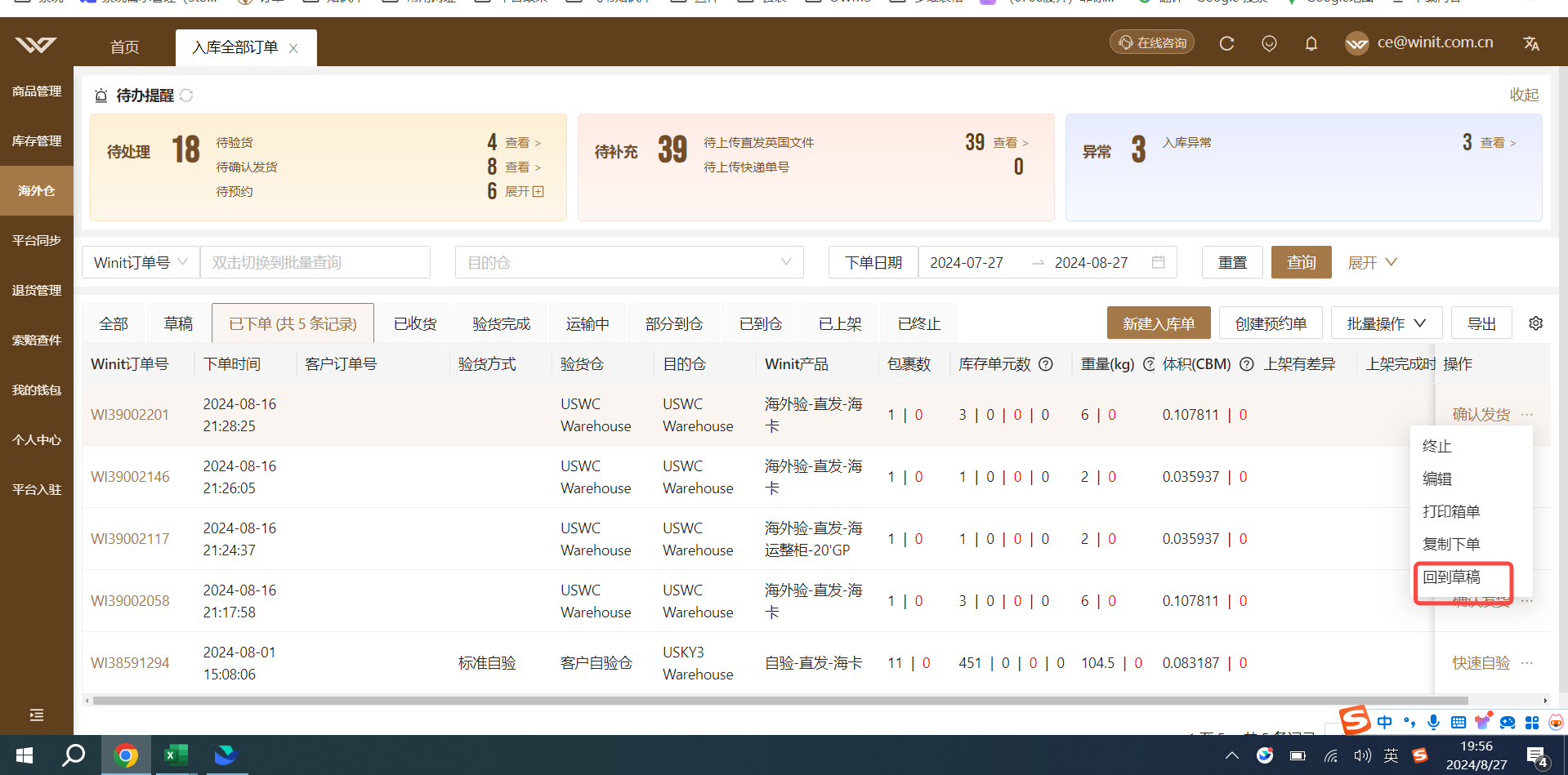Refresh the 待办提醒 reminders spinner icon

pyautogui.click(x=186, y=96)
